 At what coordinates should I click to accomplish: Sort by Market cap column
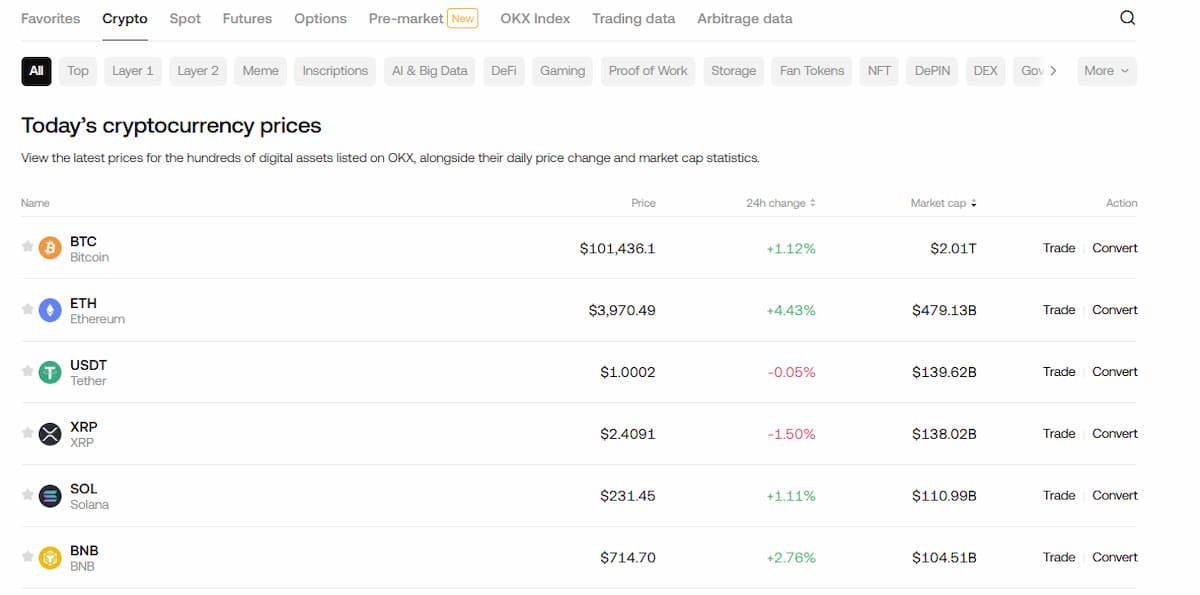point(943,203)
